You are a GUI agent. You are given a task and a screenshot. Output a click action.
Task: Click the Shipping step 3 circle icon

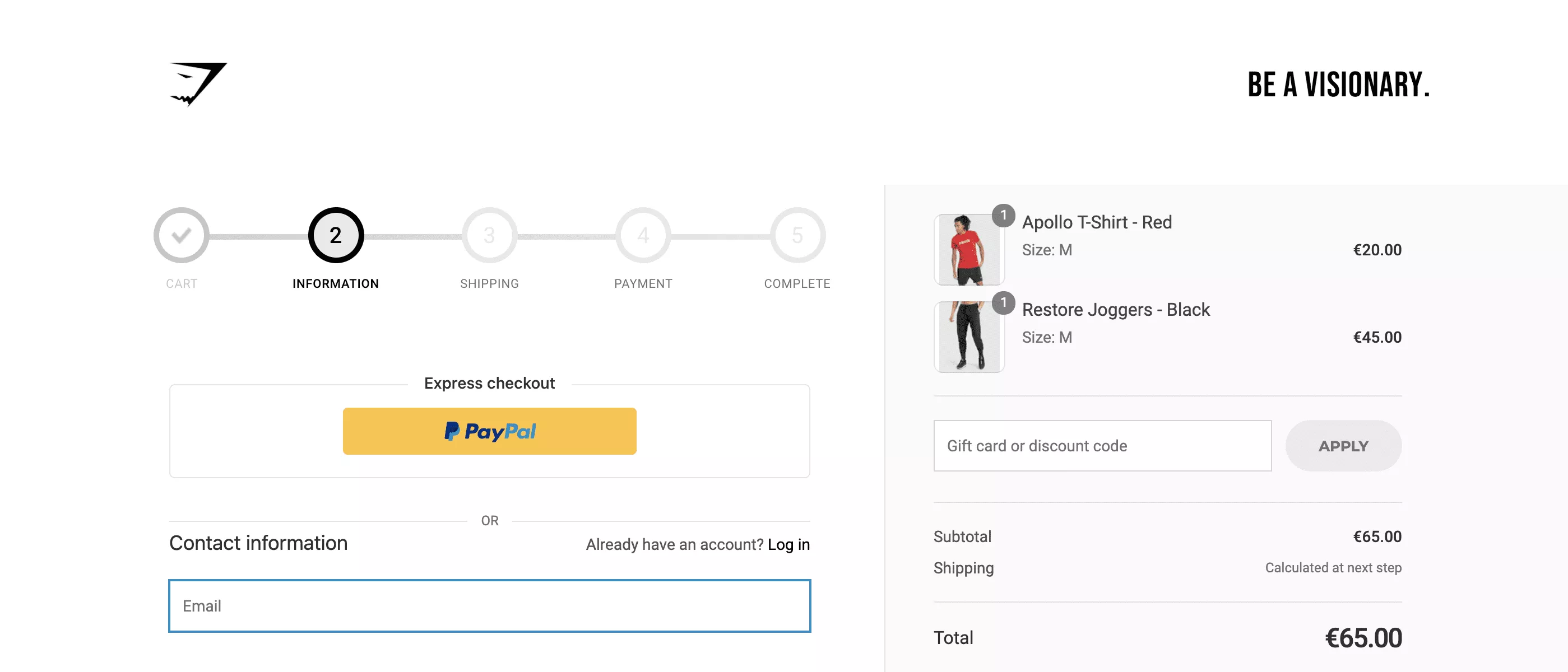489,234
